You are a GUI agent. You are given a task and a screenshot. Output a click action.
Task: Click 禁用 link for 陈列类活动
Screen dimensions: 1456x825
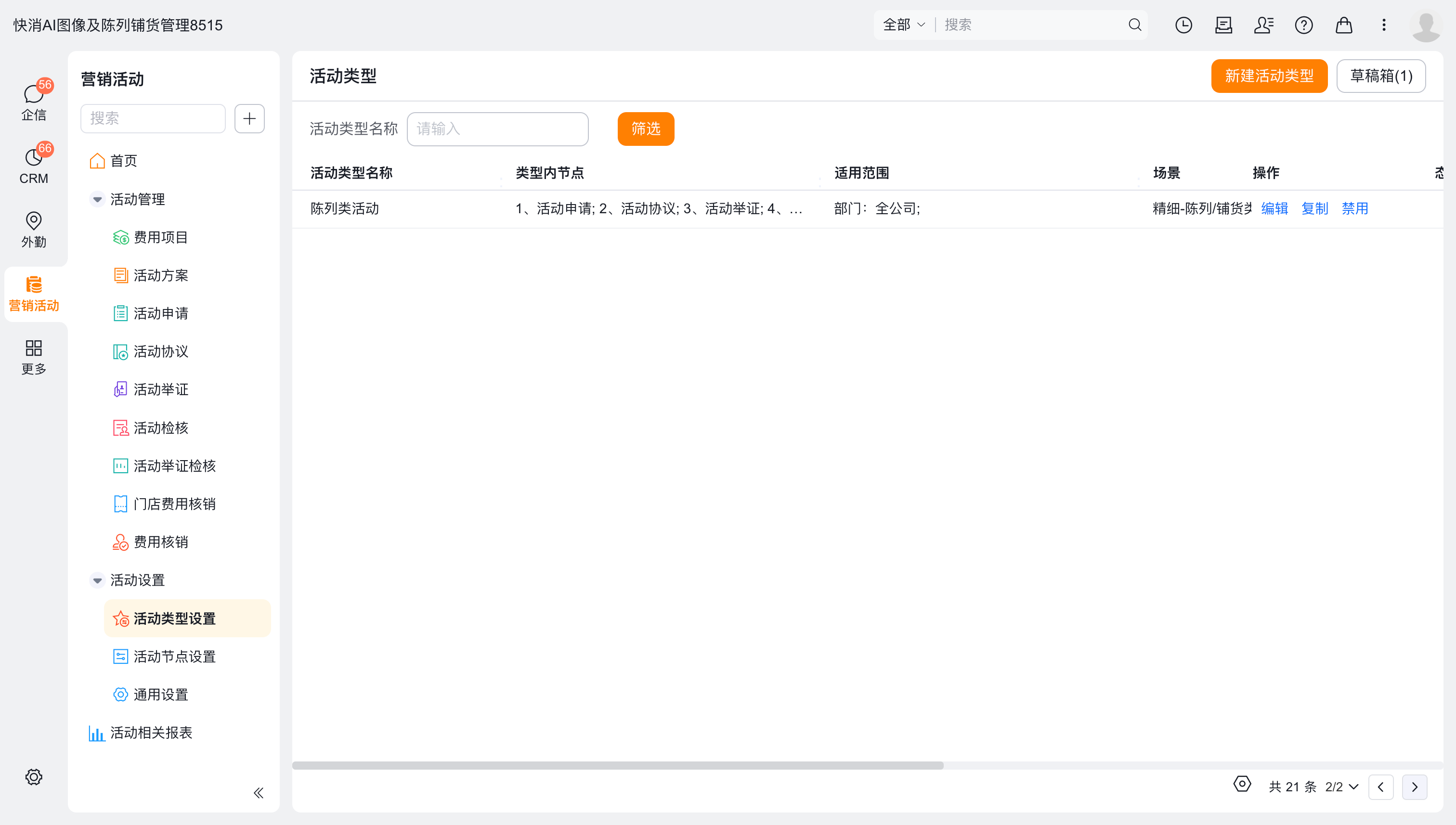click(1355, 208)
